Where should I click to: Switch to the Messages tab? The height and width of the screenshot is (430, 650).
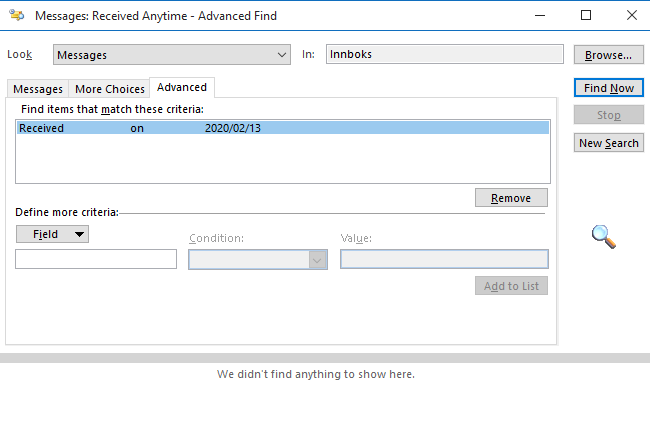(37, 89)
